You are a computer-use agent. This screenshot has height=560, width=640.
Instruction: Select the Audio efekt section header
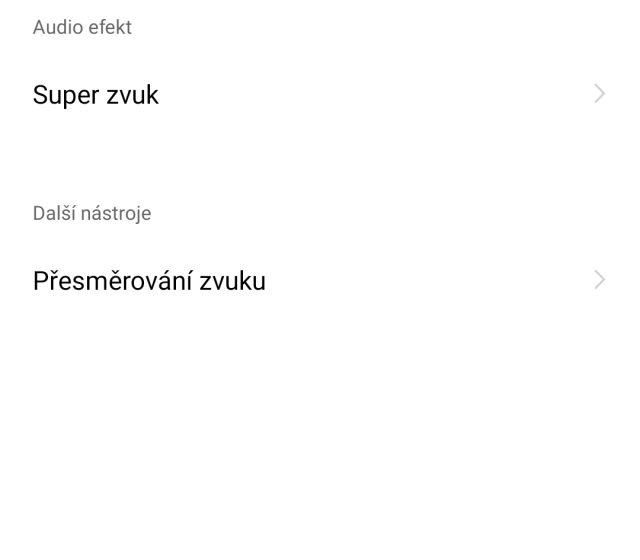(x=82, y=27)
